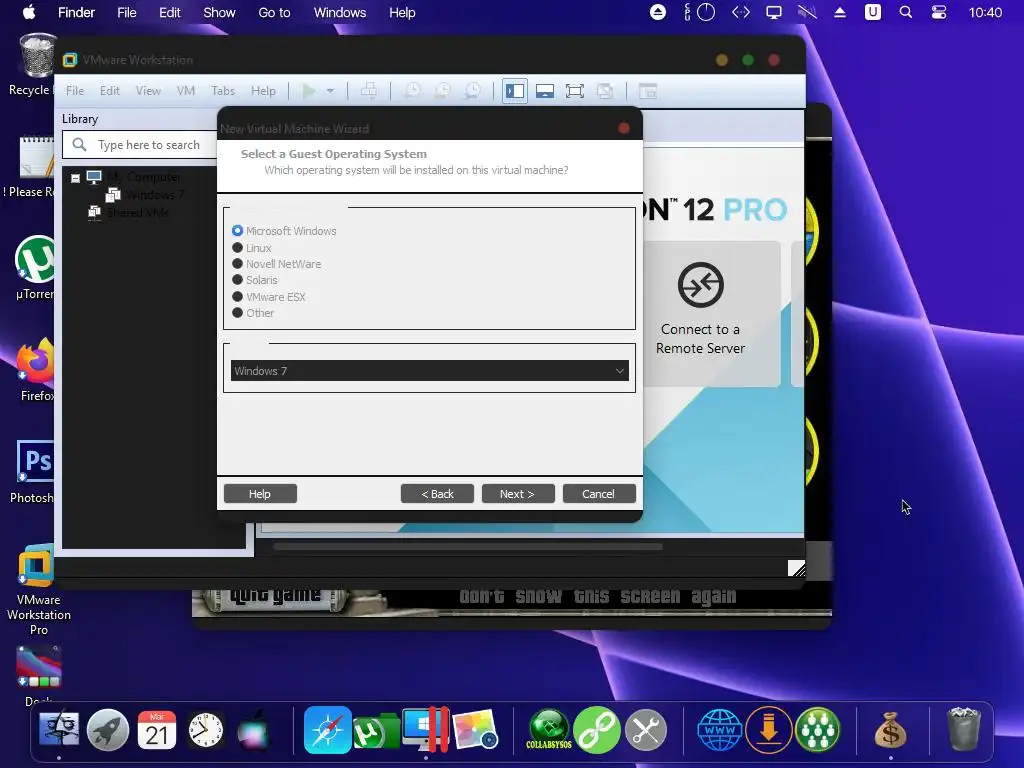Click the manage snapshots icon
1024x768 pixels.
(472, 91)
